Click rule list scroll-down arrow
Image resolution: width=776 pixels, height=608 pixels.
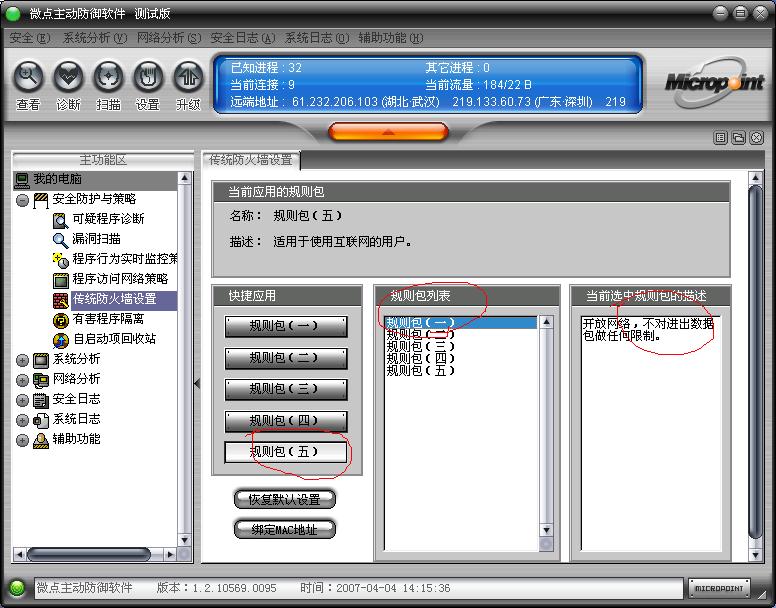[546, 530]
